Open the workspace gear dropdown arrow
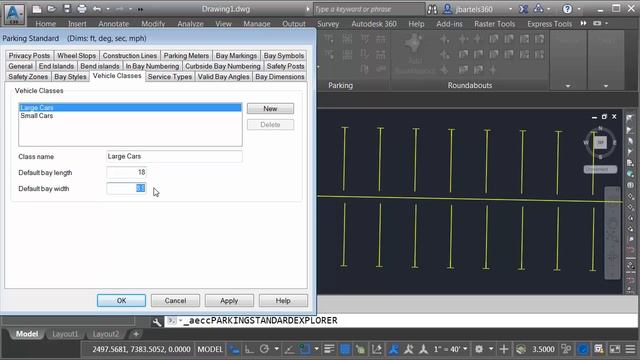This screenshot has width=640, height=360. coord(491,349)
